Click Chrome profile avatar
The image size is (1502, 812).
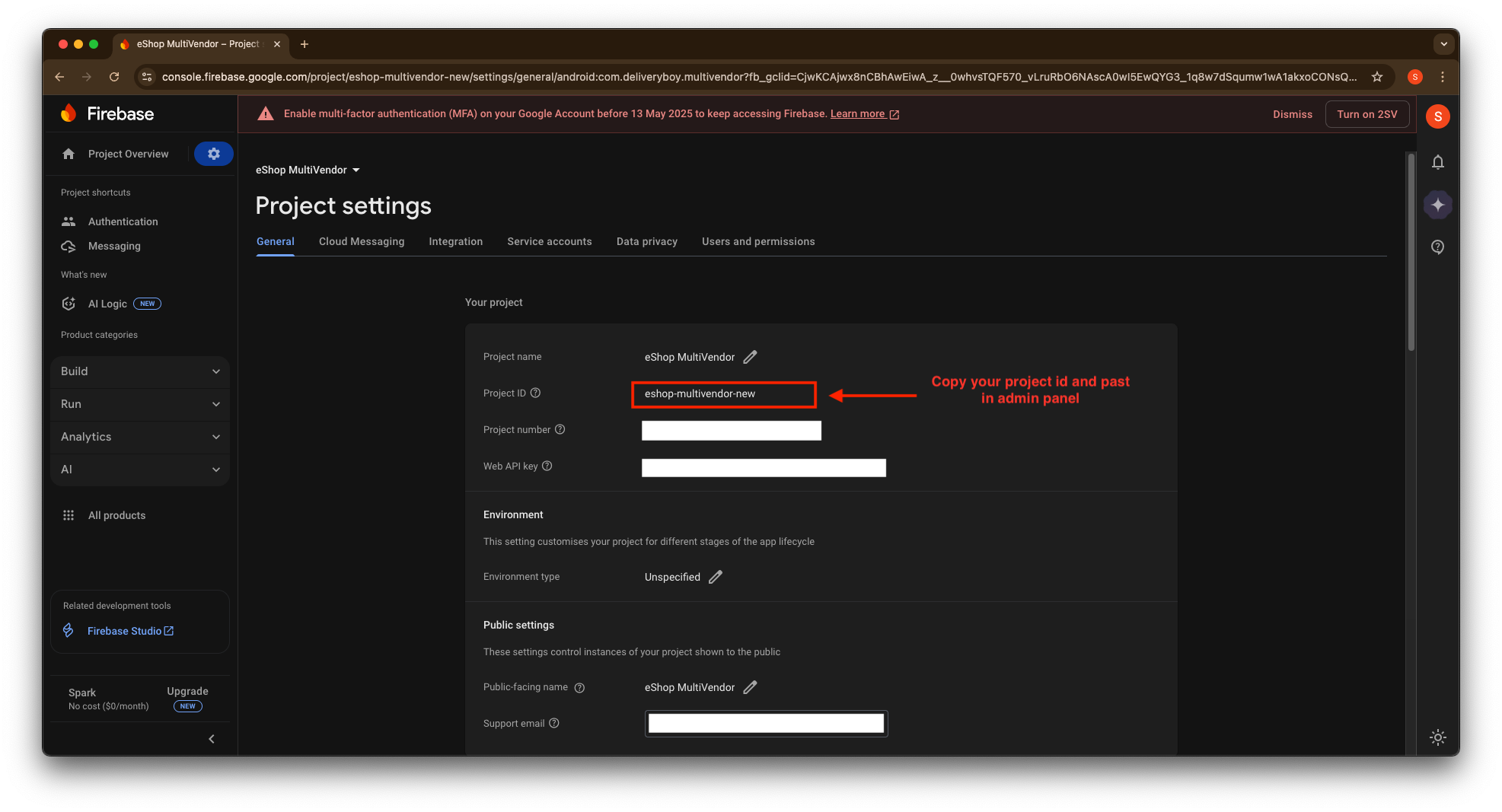point(1414,77)
